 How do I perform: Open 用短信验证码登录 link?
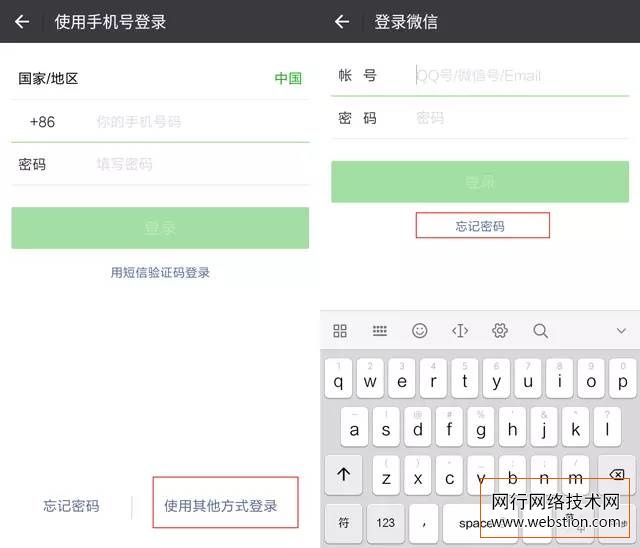160,273
